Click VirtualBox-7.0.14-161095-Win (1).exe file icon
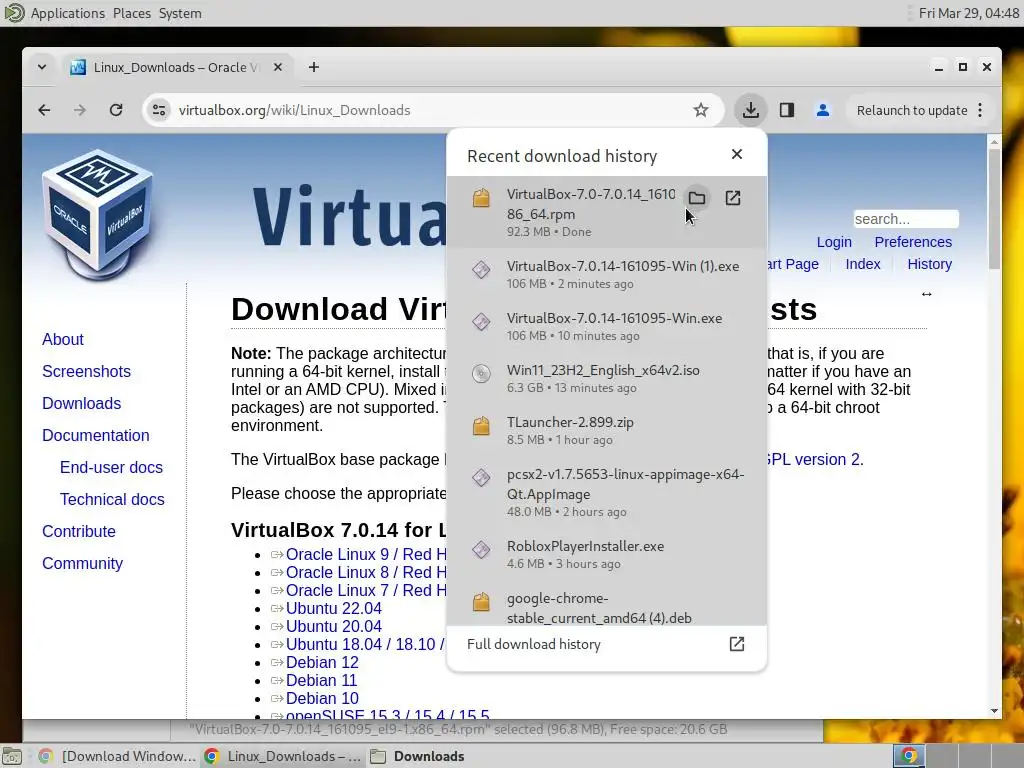Image resolution: width=1024 pixels, height=768 pixels. pos(481,269)
